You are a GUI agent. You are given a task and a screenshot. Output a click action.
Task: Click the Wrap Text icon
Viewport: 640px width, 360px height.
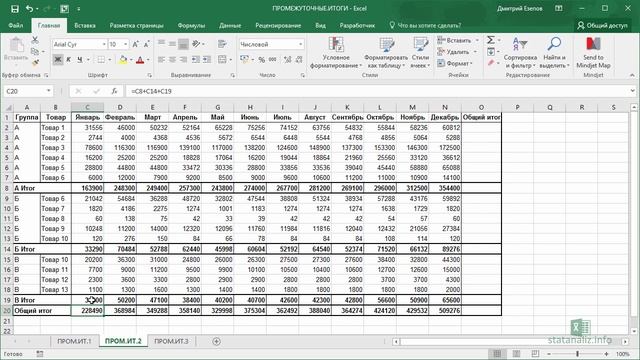click(x=222, y=44)
